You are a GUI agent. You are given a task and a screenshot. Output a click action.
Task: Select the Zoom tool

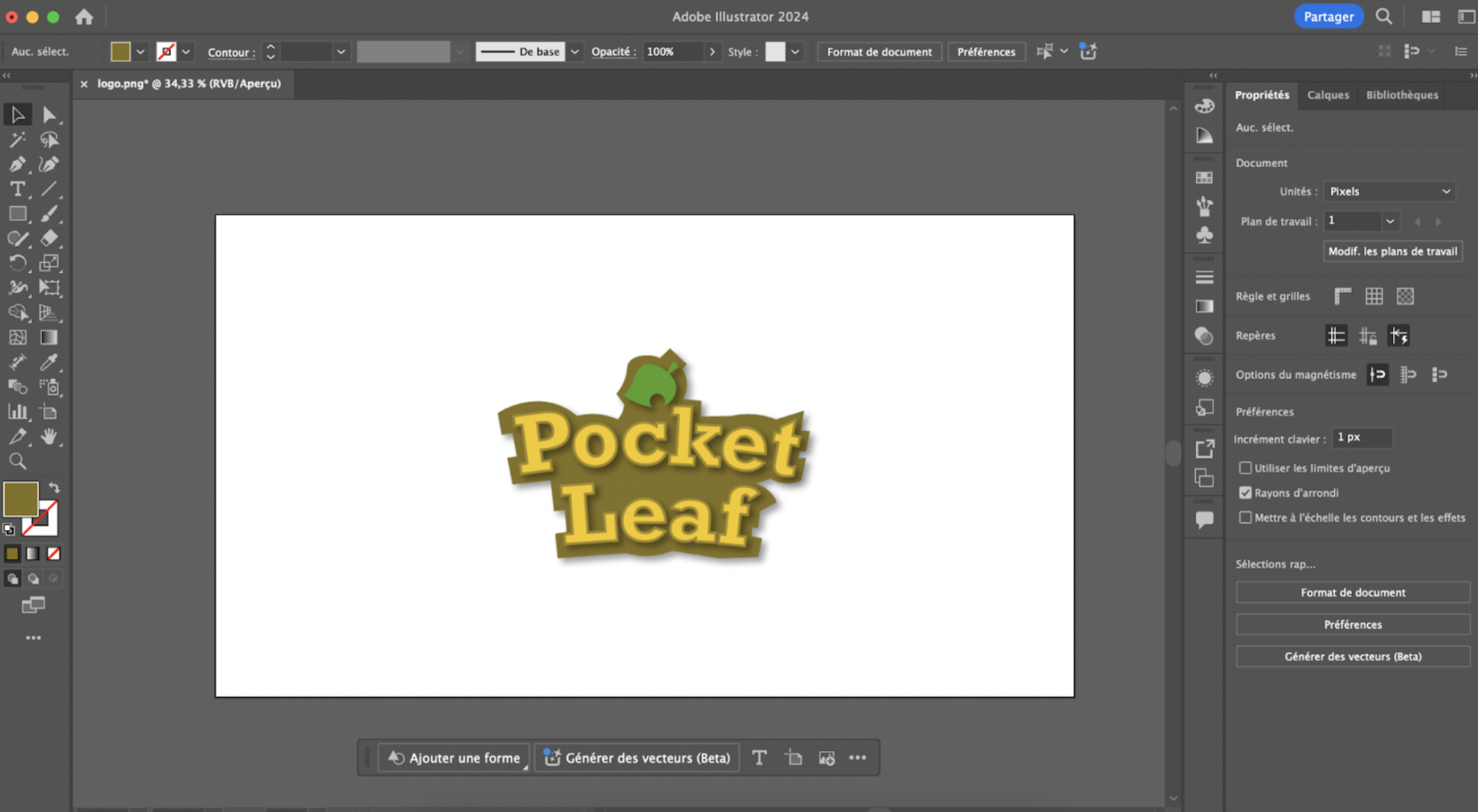coord(18,461)
